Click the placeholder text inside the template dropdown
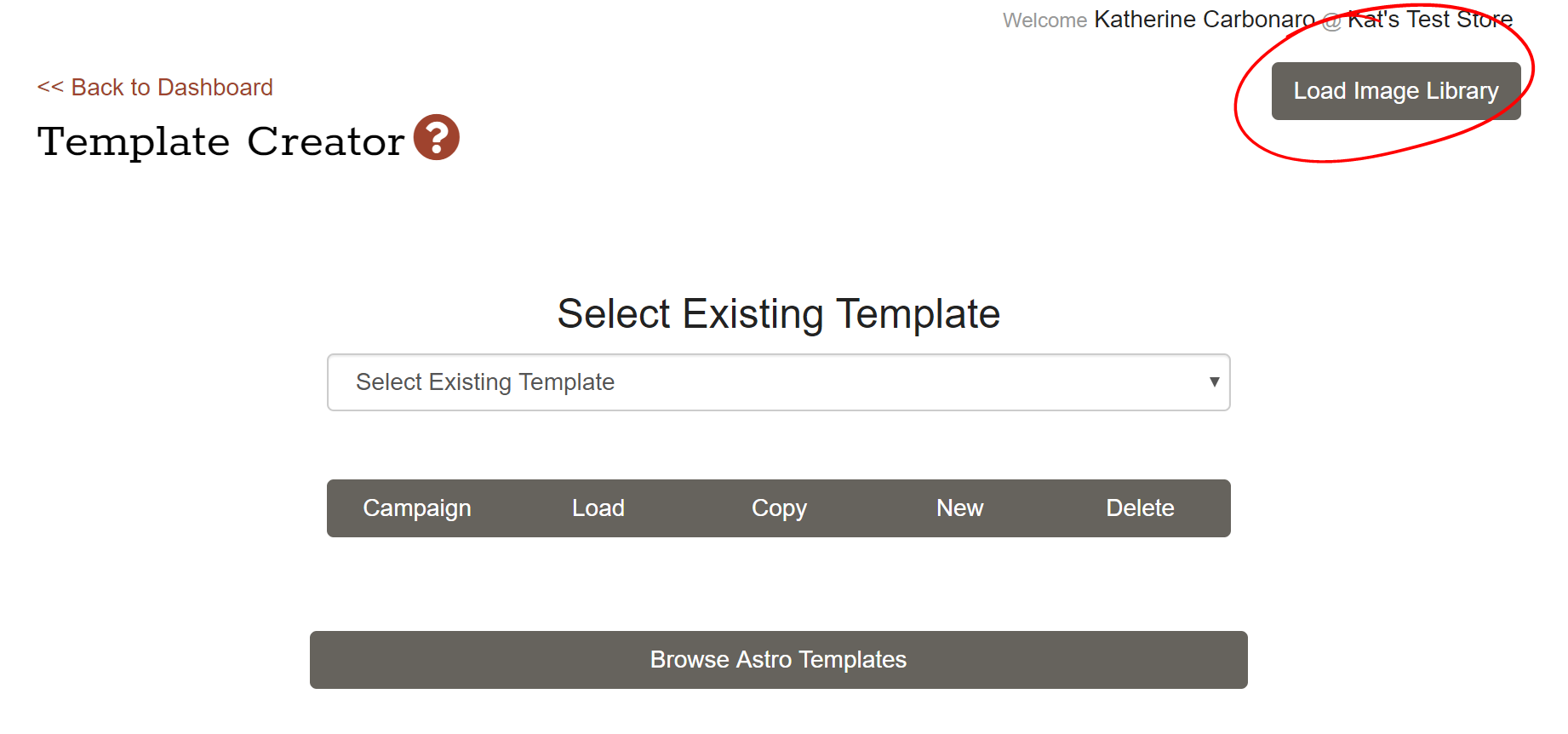This screenshot has height=734, width=1568. pos(485,382)
